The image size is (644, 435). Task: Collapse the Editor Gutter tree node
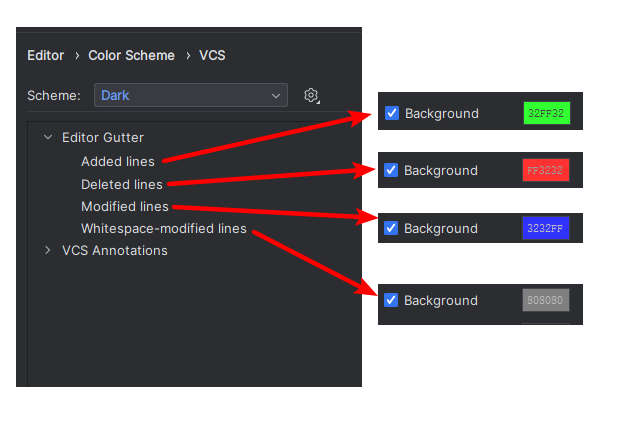tap(48, 137)
